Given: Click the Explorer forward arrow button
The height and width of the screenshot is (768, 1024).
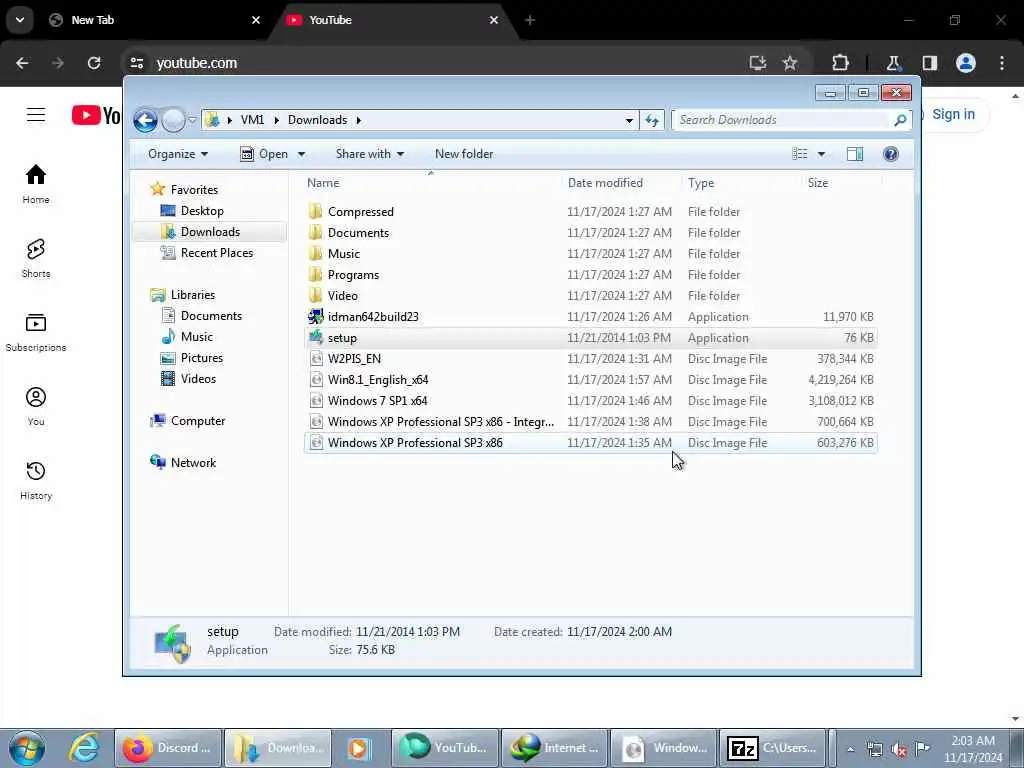Looking at the screenshot, I should tap(173, 120).
